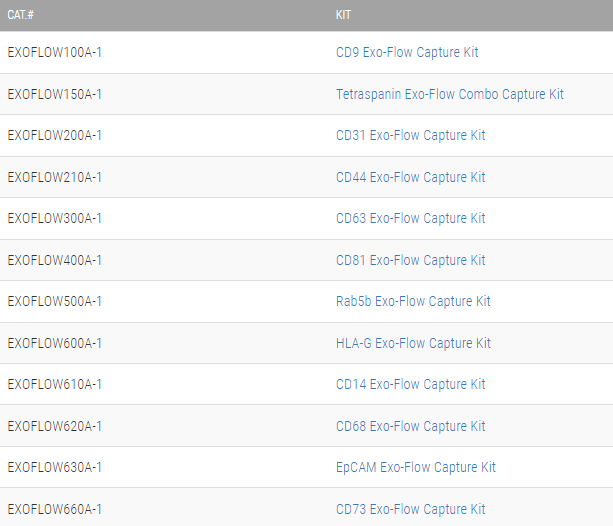Select the CD44 Exo-Flow Capture Kit link
The image size is (613, 526).
[410, 177]
